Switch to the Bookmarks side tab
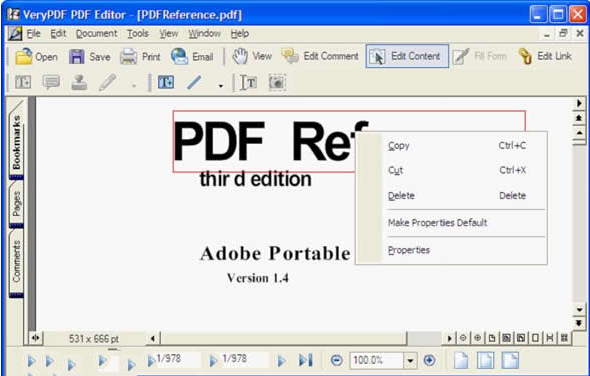The image size is (590, 376). click(x=16, y=142)
